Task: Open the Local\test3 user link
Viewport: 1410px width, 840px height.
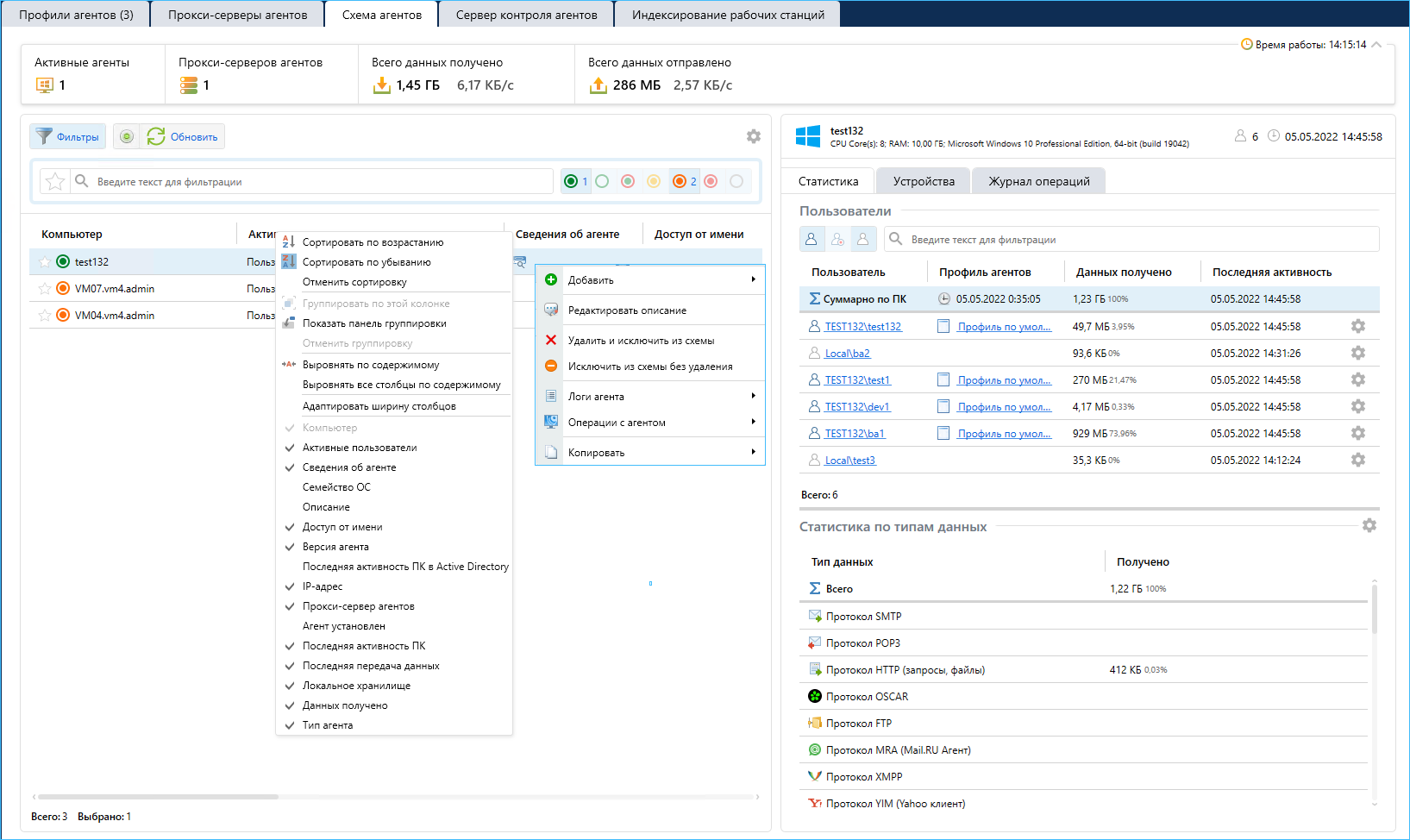Action: 849,460
